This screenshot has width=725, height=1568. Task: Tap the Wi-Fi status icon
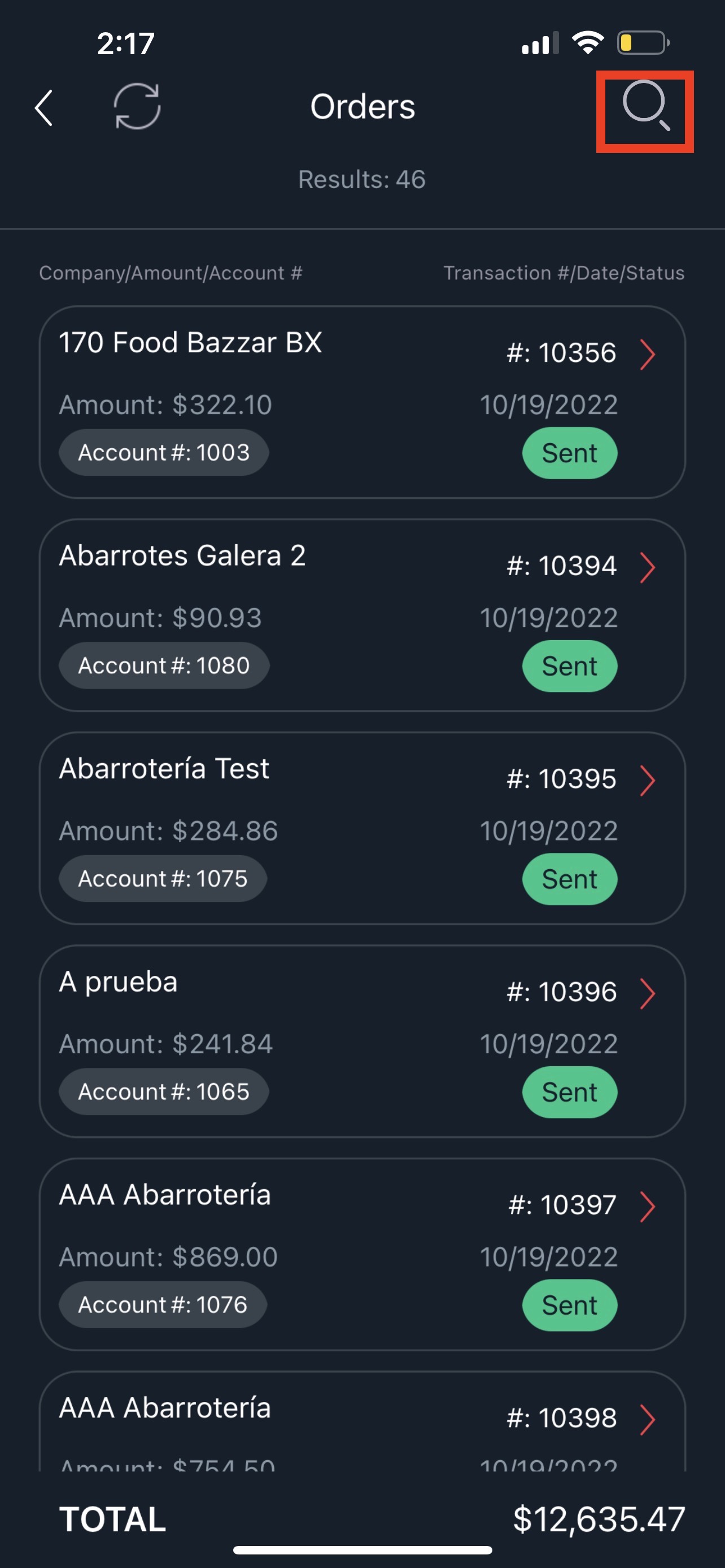point(587,42)
